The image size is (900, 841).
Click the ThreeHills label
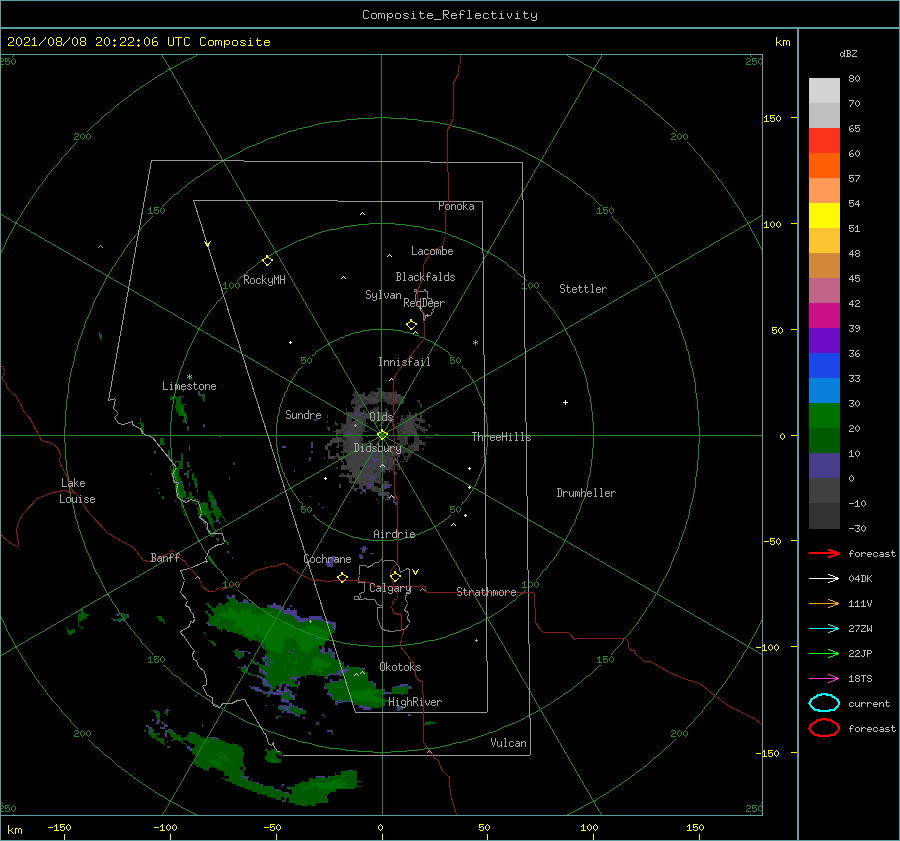[x=501, y=437]
